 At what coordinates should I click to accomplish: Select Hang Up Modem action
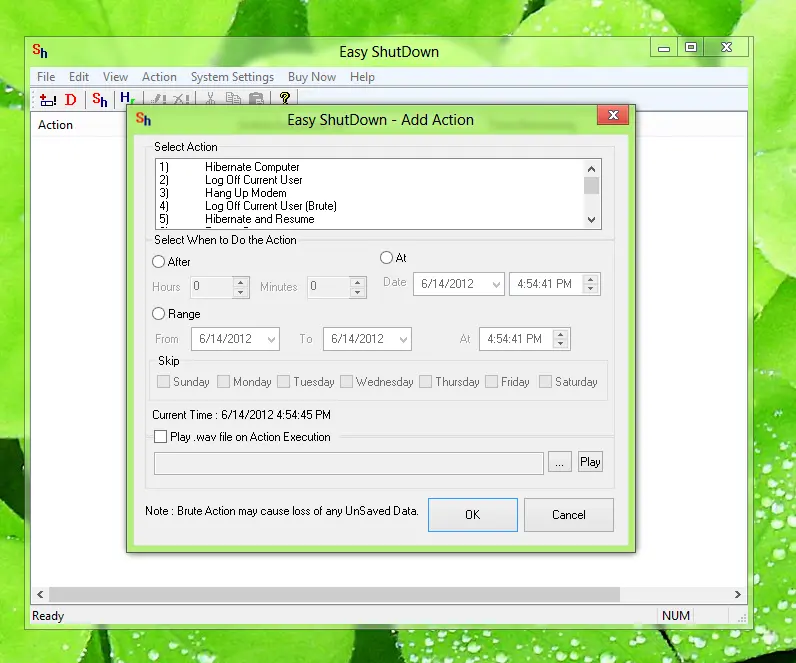click(x=369, y=193)
